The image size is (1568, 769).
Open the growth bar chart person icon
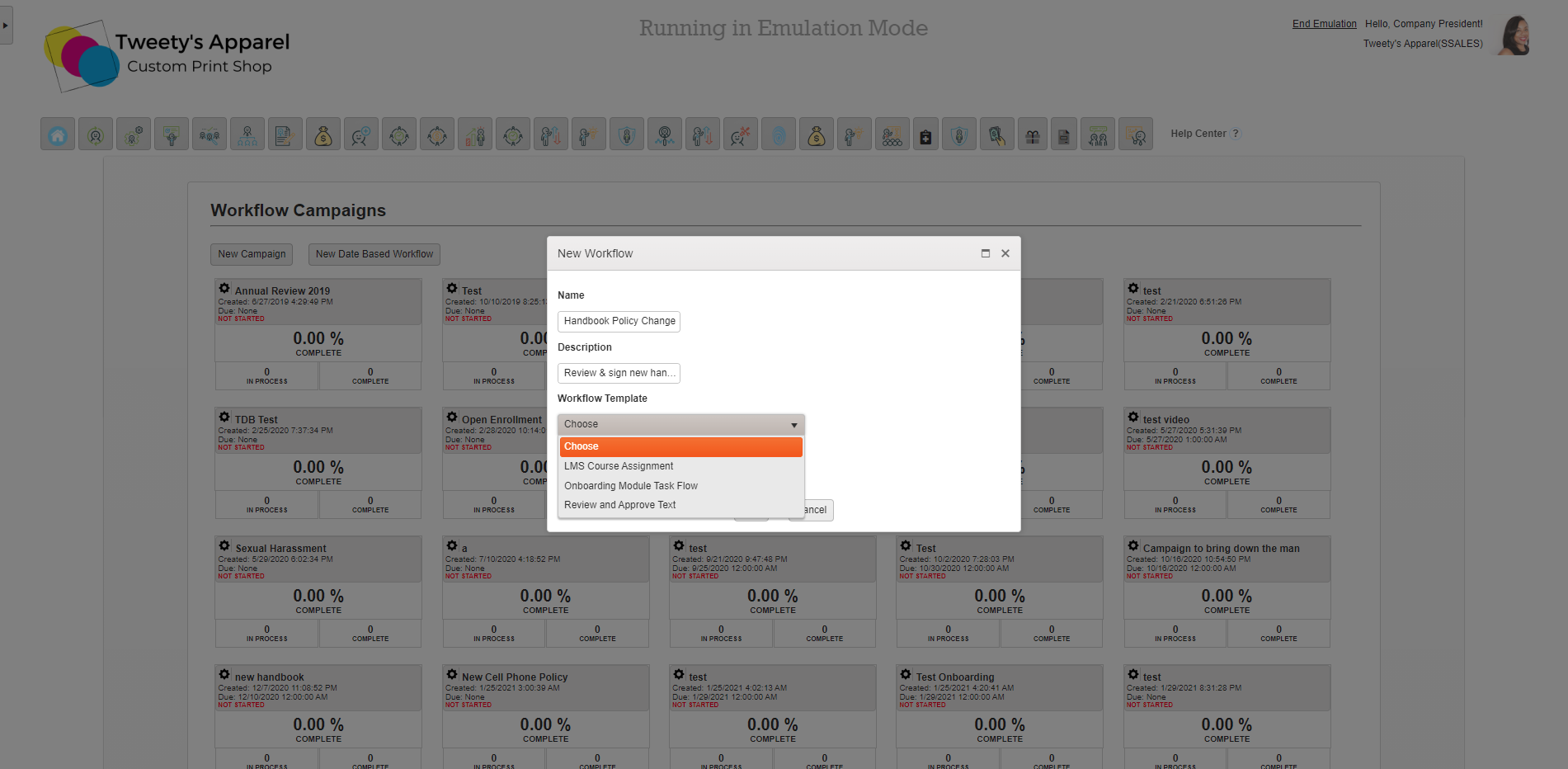pyautogui.click(x=475, y=134)
